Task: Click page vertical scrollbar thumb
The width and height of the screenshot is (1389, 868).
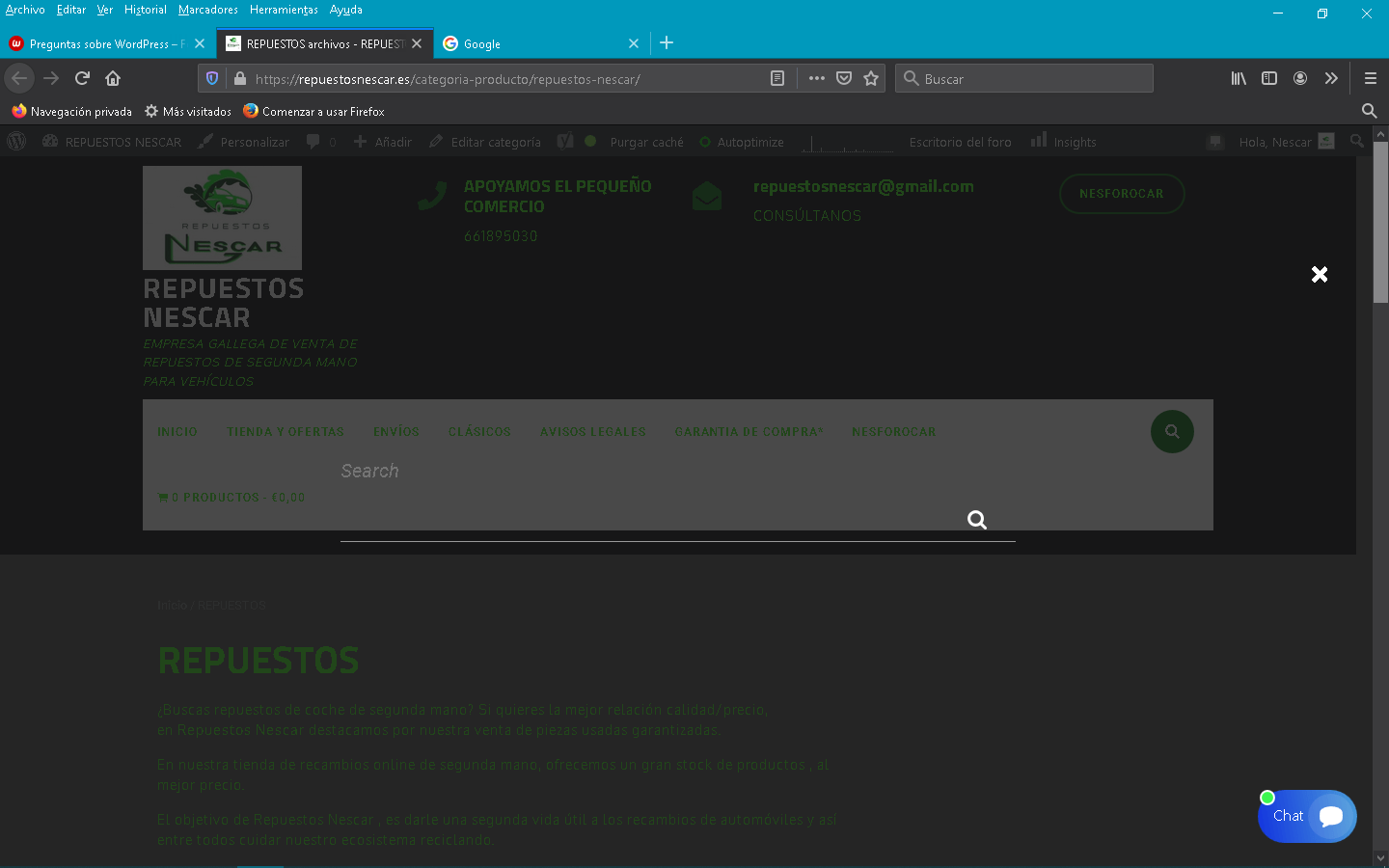Action: [1381, 222]
